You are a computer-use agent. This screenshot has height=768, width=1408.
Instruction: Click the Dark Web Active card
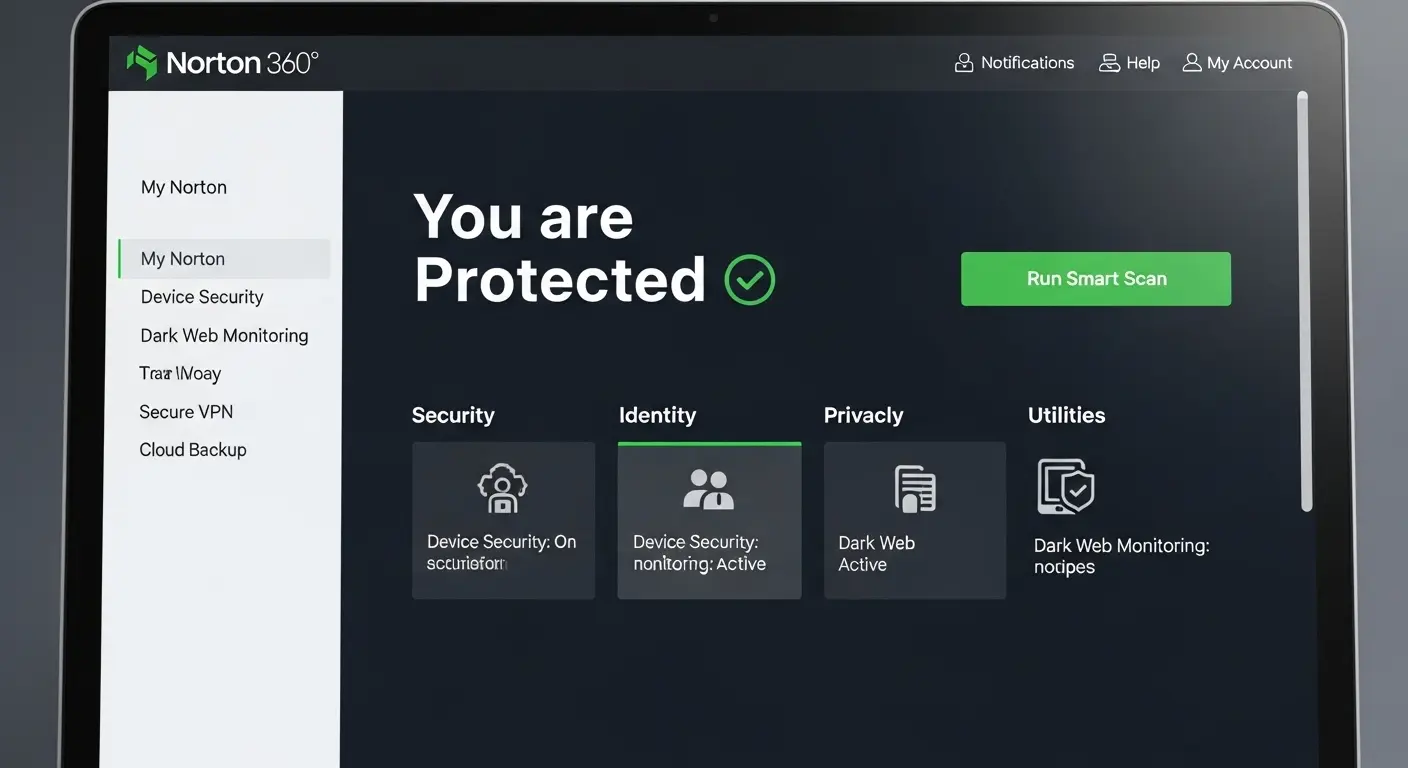point(914,521)
